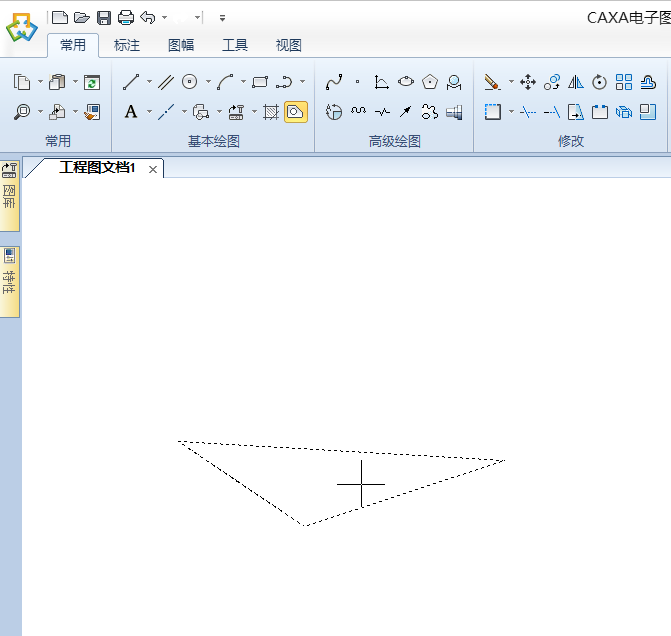Image resolution: width=671 pixels, height=636 pixels.
Task: Expand the Zoom tool dropdown arrow
Action: (40, 112)
